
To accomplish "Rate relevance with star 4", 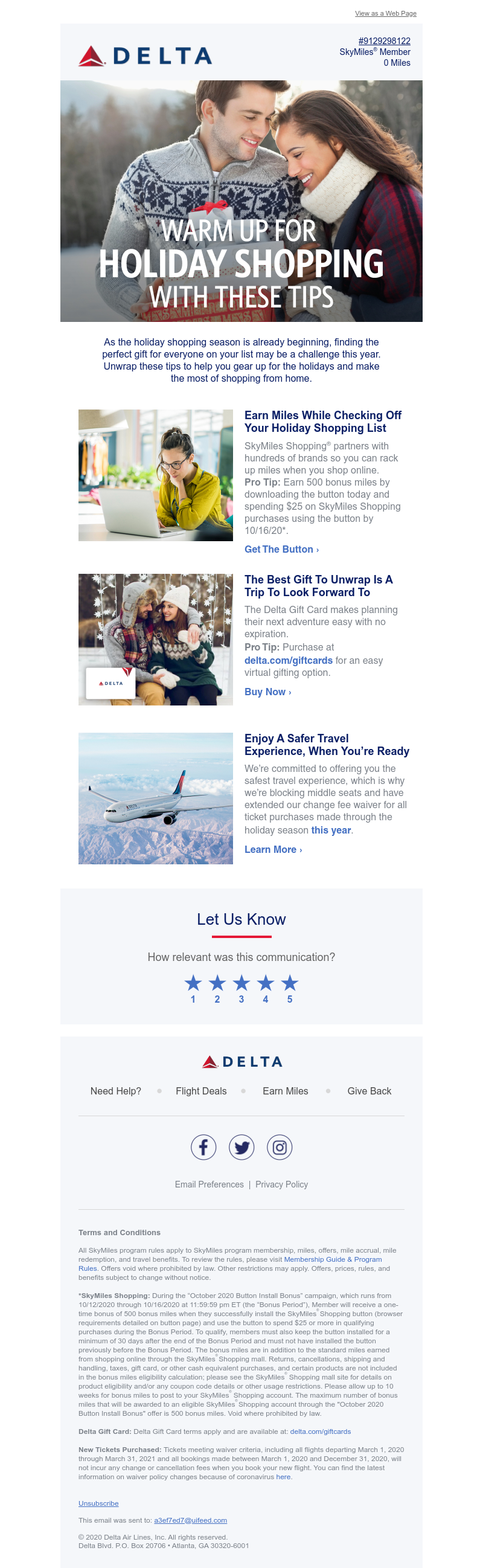I will (265, 989).
